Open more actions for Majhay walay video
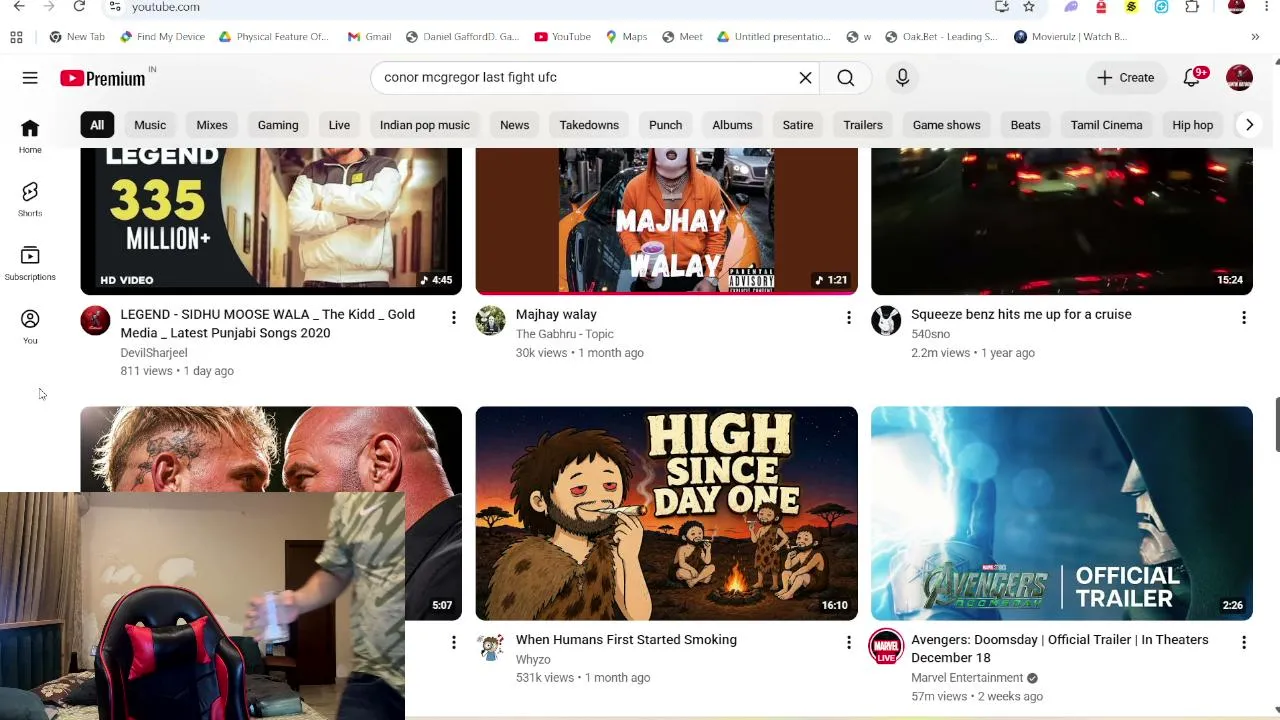Screen dimensions: 1280x720 849,318
